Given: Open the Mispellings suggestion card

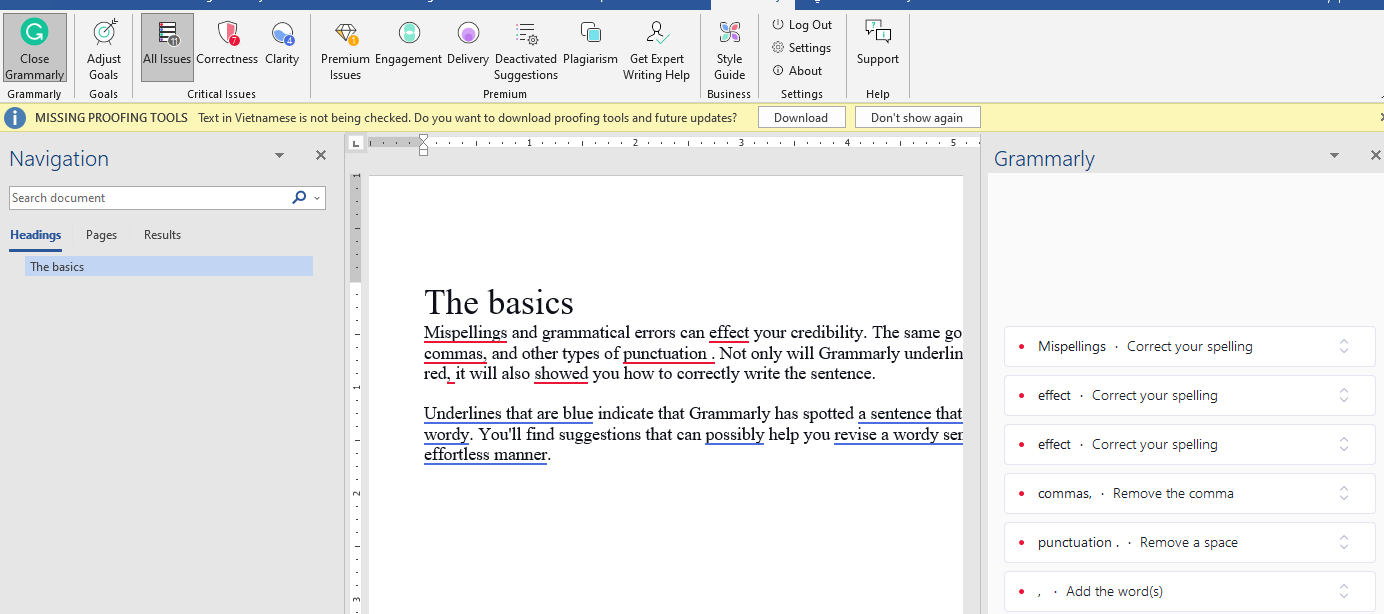Looking at the screenshot, I should 1190,347.
